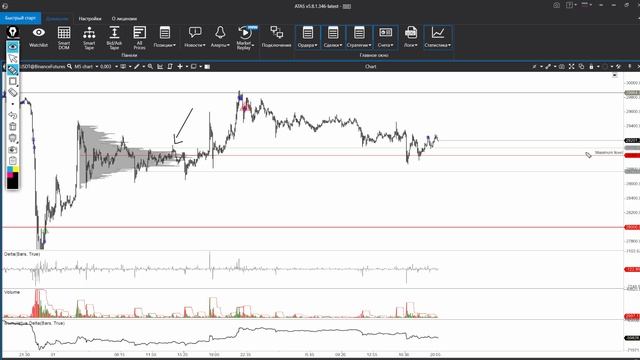640x360 pixels.
Task: Click the Delta(Bars, True) indicator label
Action: click(x=22, y=254)
